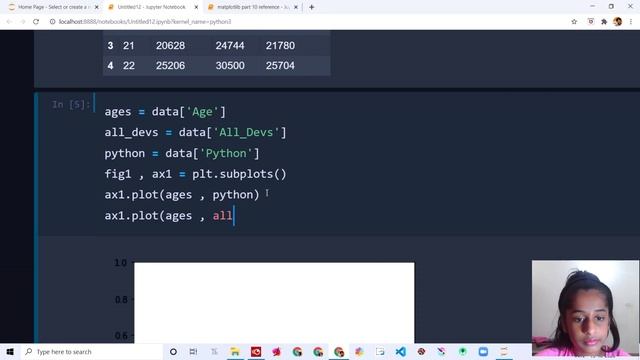Open the active third Chrome taskbar icon
The image size is (640, 360).
click(339, 351)
